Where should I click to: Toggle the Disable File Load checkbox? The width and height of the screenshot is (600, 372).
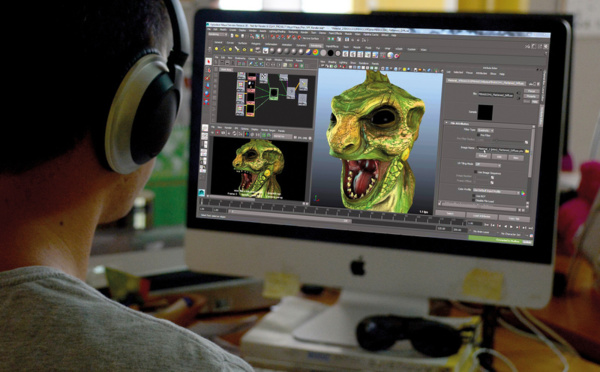pyautogui.click(x=473, y=200)
